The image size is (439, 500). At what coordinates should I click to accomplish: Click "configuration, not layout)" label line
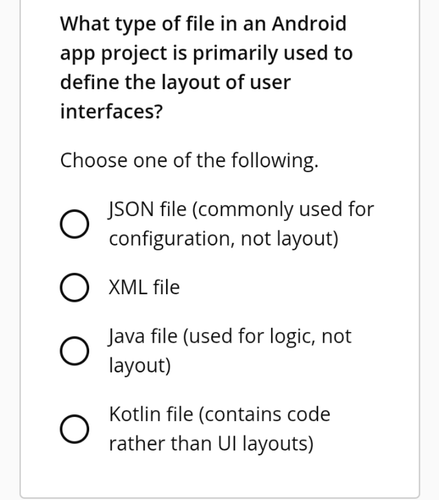(x=224, y=239)
